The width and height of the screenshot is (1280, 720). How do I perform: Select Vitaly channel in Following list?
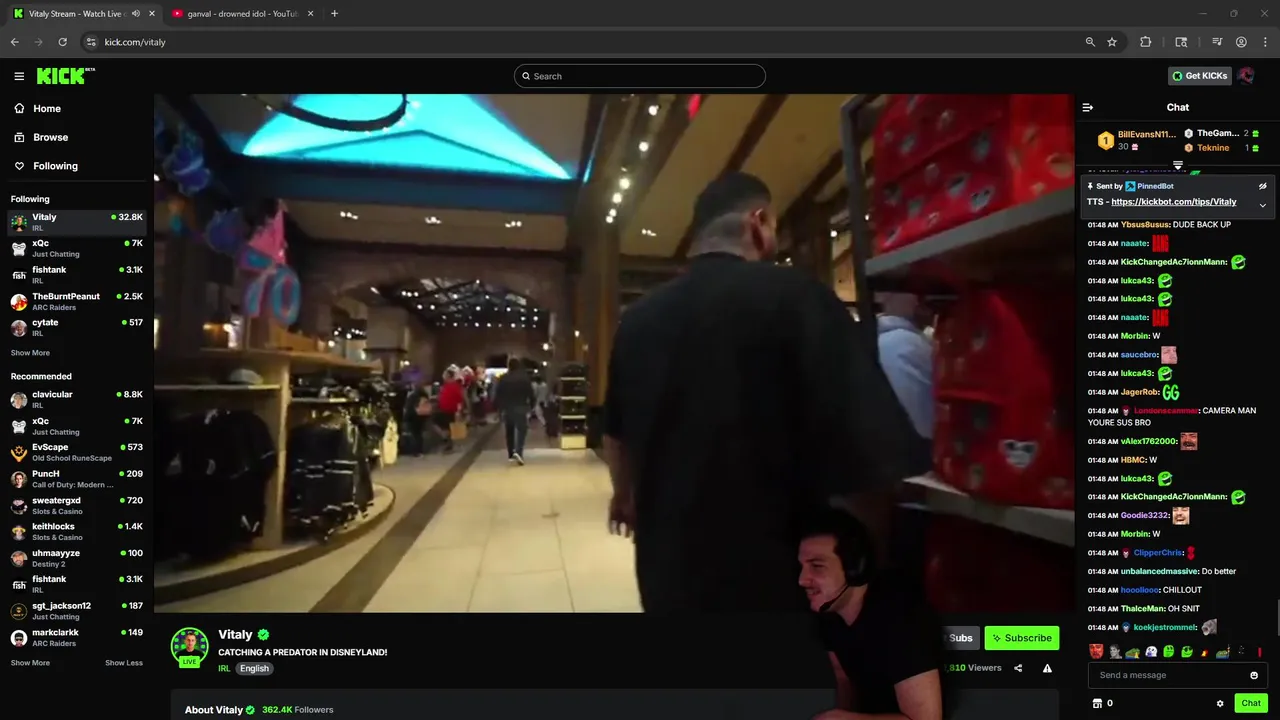coord(77,222)
